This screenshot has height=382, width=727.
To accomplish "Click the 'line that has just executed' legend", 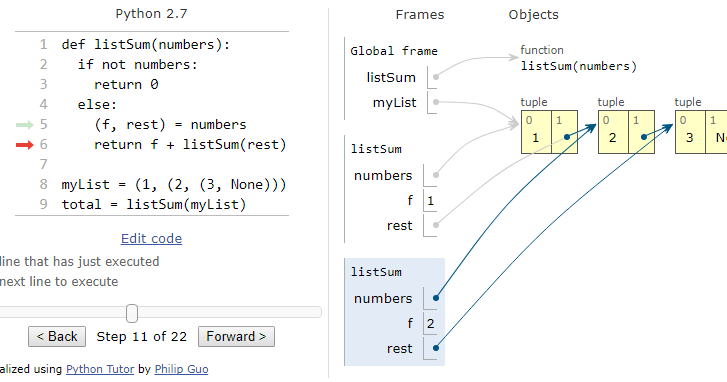I will 79,261.
